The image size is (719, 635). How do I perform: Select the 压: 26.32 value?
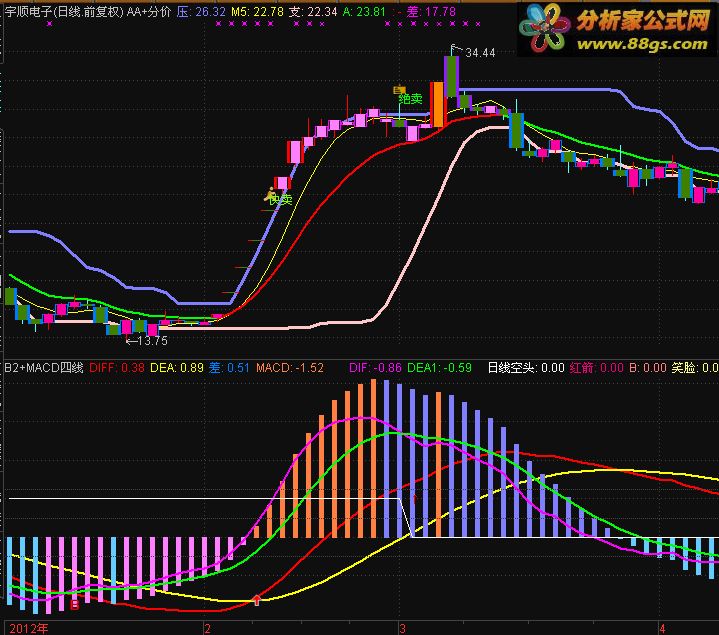pos(201,11)
